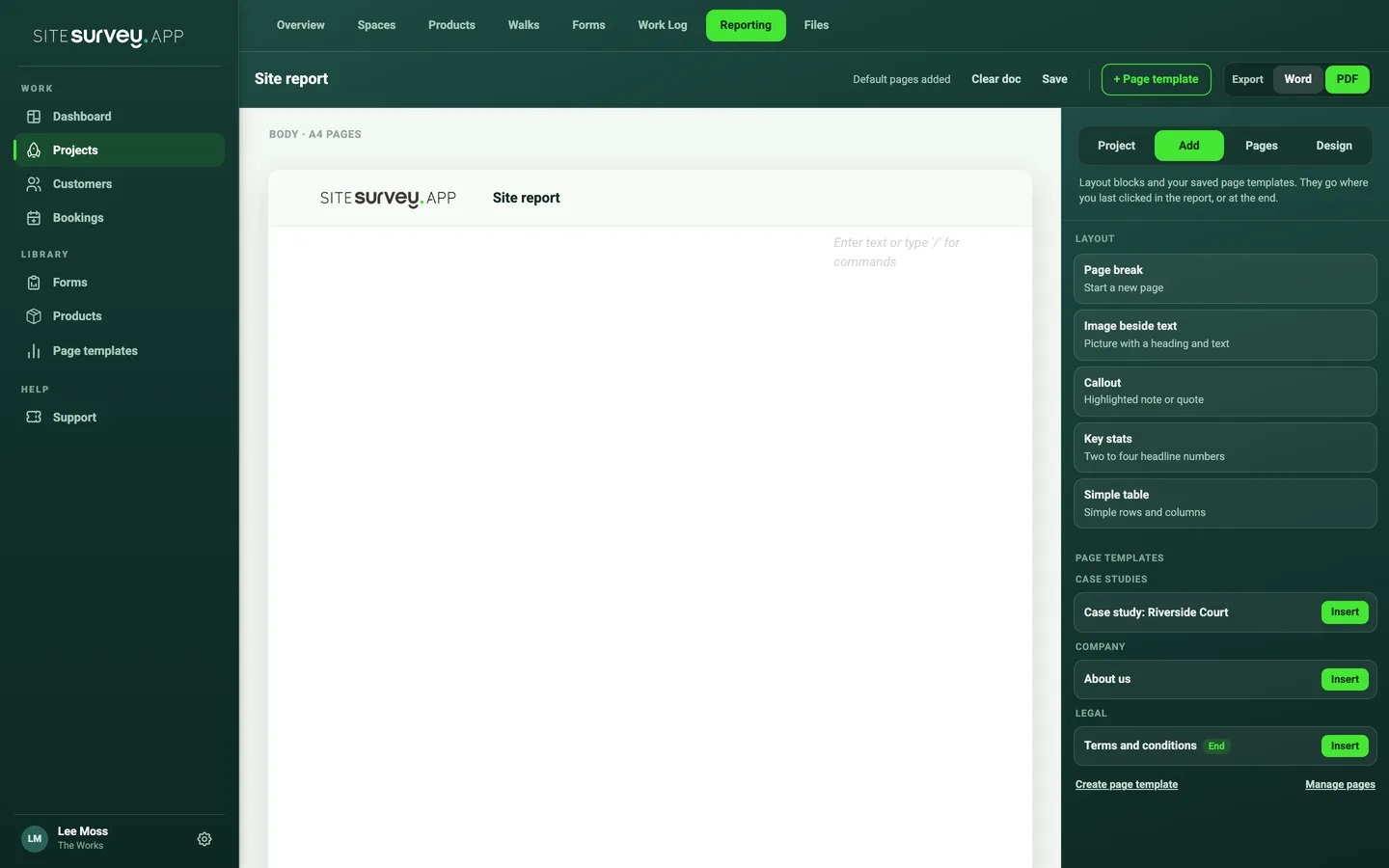Viewport: 1389px width, 868px height.
Task: Click the Bookings calendar icon
Action: click(x=34, y=218)
